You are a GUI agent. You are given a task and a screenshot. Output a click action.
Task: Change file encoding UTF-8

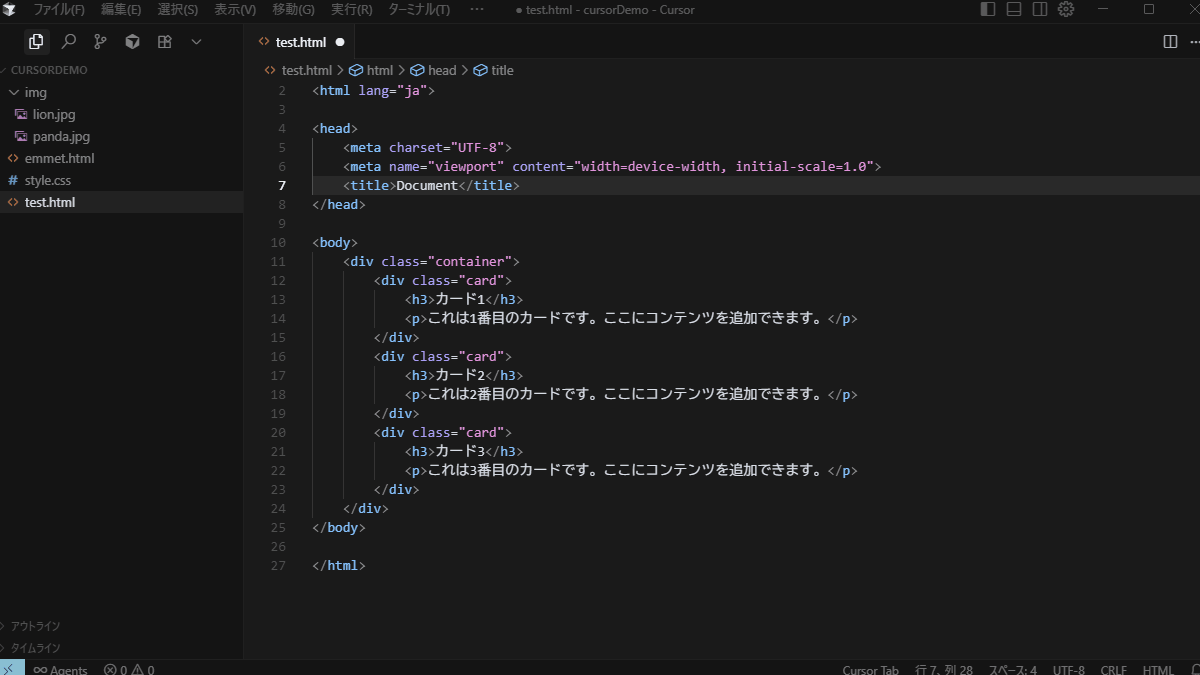point(1068,669)
